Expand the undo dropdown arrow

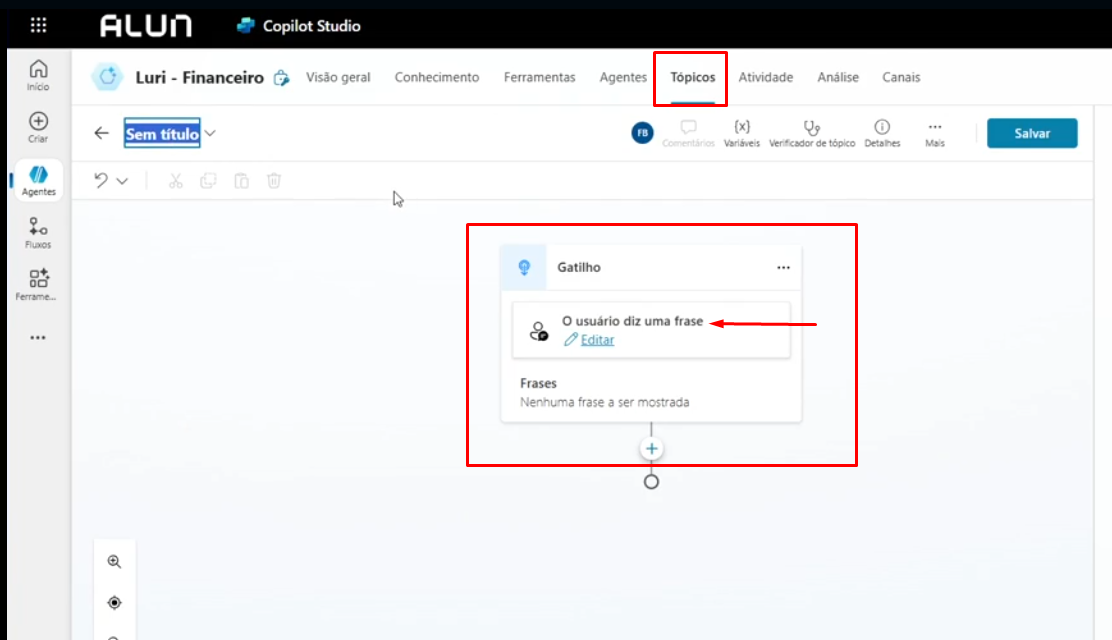click(x=122, y=181)
